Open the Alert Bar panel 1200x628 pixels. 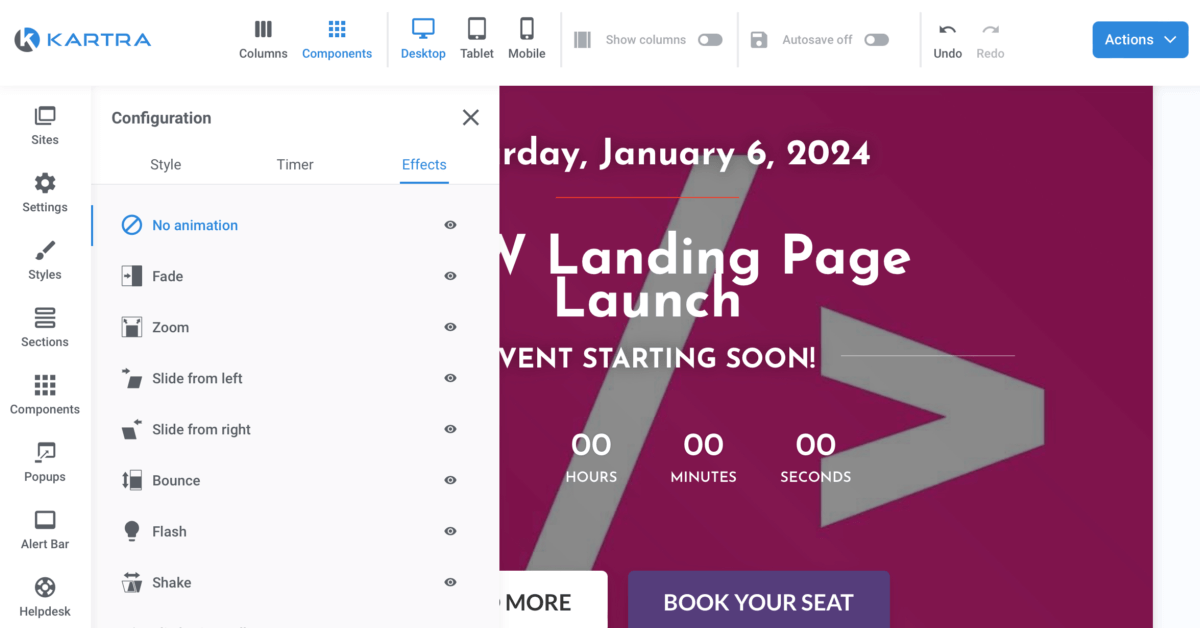[45, 529]
